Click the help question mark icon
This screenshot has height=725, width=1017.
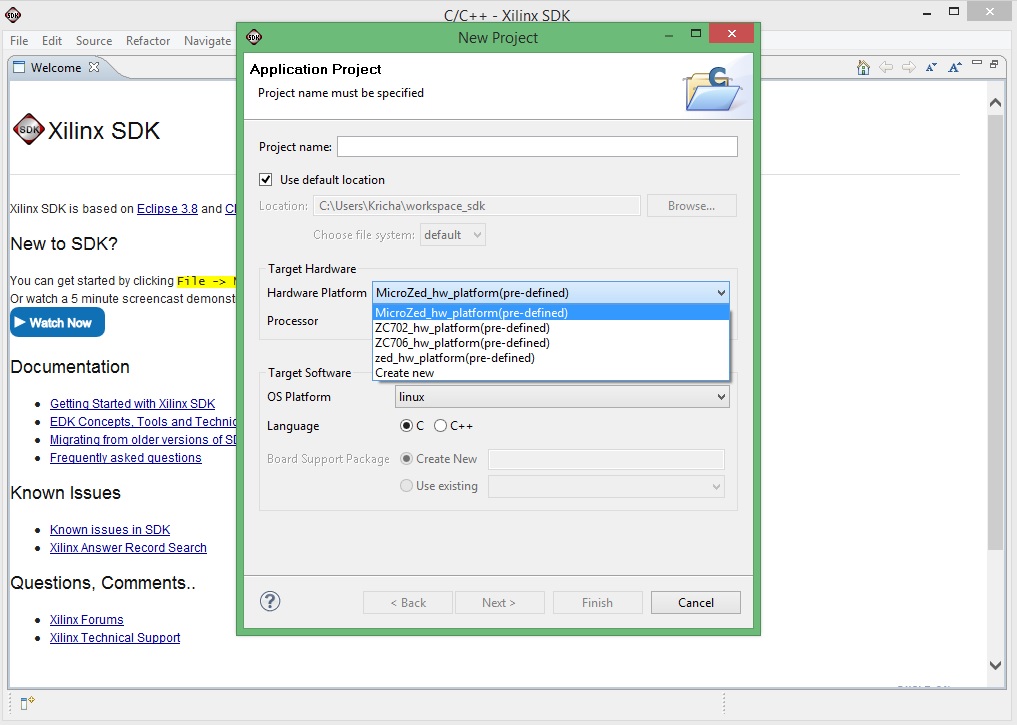[x=270, y=601]
